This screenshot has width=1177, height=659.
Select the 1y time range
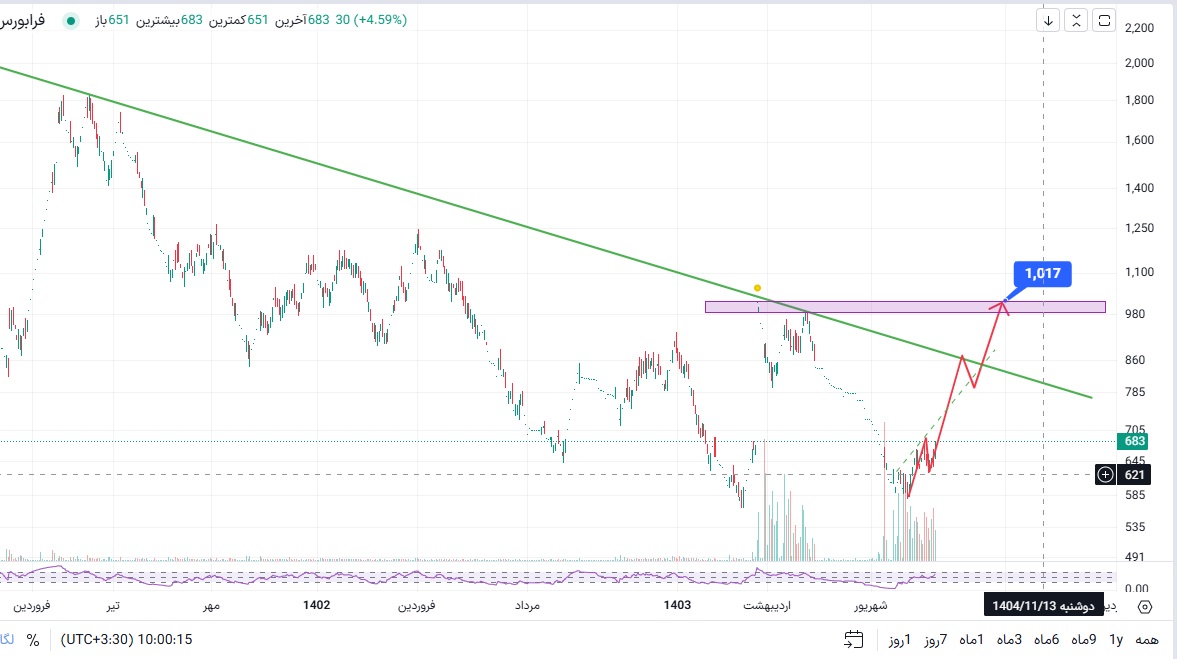point(1116,640)
